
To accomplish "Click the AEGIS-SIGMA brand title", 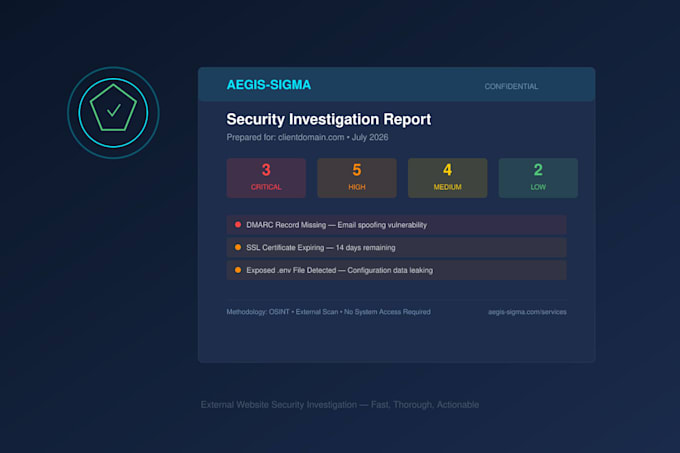I will 269,85.
